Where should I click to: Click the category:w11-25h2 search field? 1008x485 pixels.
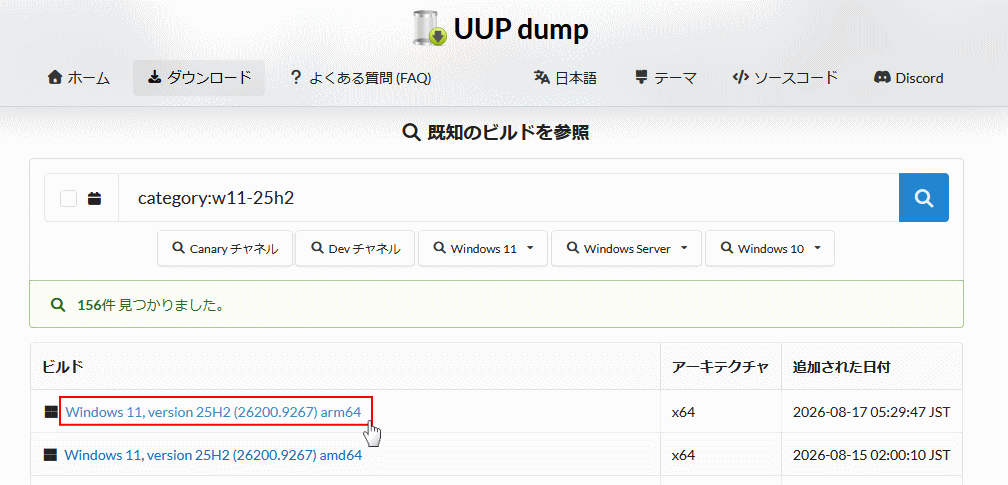tap(508, 197)
